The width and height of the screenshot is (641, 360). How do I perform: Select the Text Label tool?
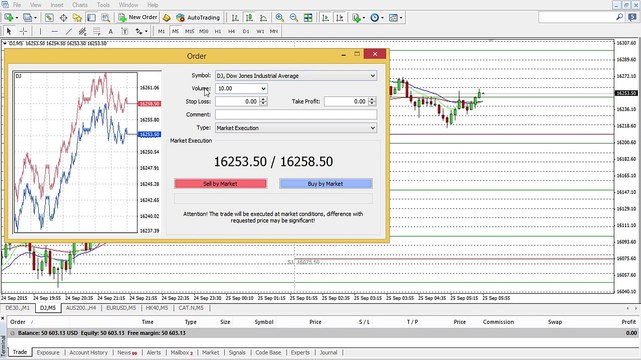point(125,31)
